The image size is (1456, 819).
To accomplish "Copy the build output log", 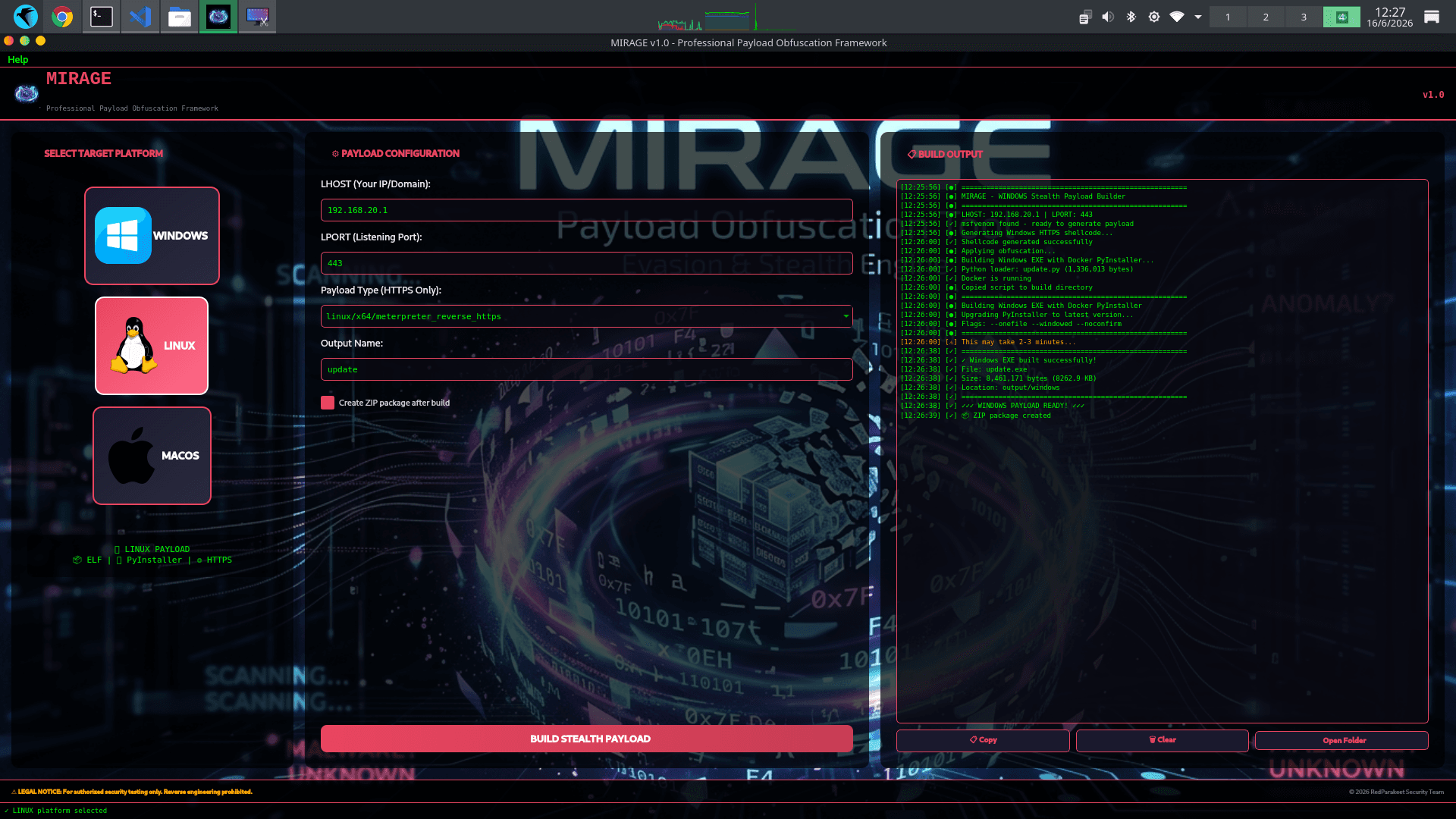I will 983,740.
